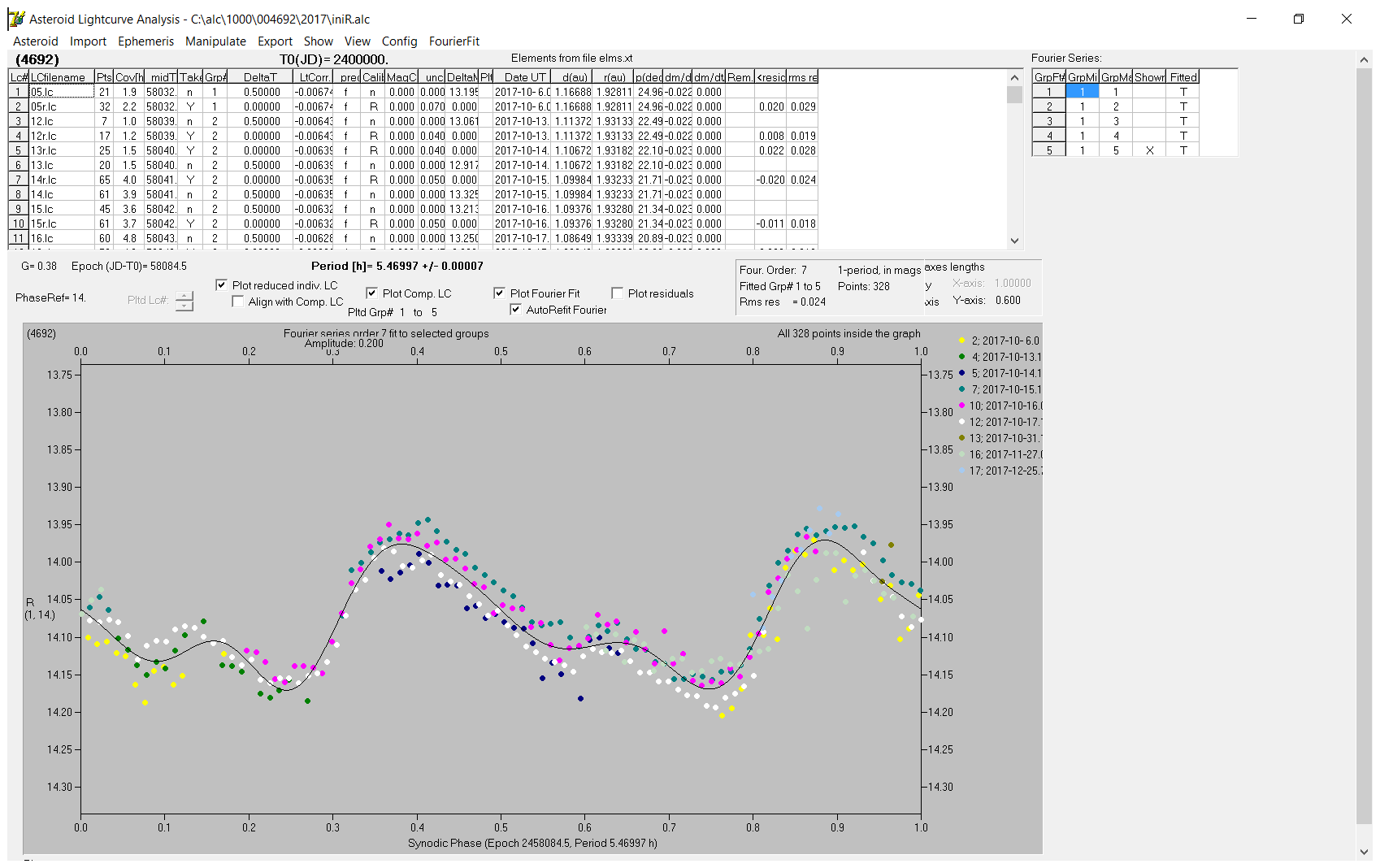Screen dimensions: 1380x868
Task: Click the Fitted column header in Fourier Series
Action: click(x=1183, y=77)
